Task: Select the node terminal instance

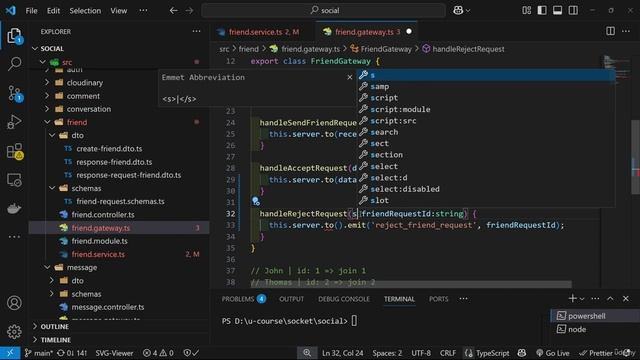Action: point(595,329)
